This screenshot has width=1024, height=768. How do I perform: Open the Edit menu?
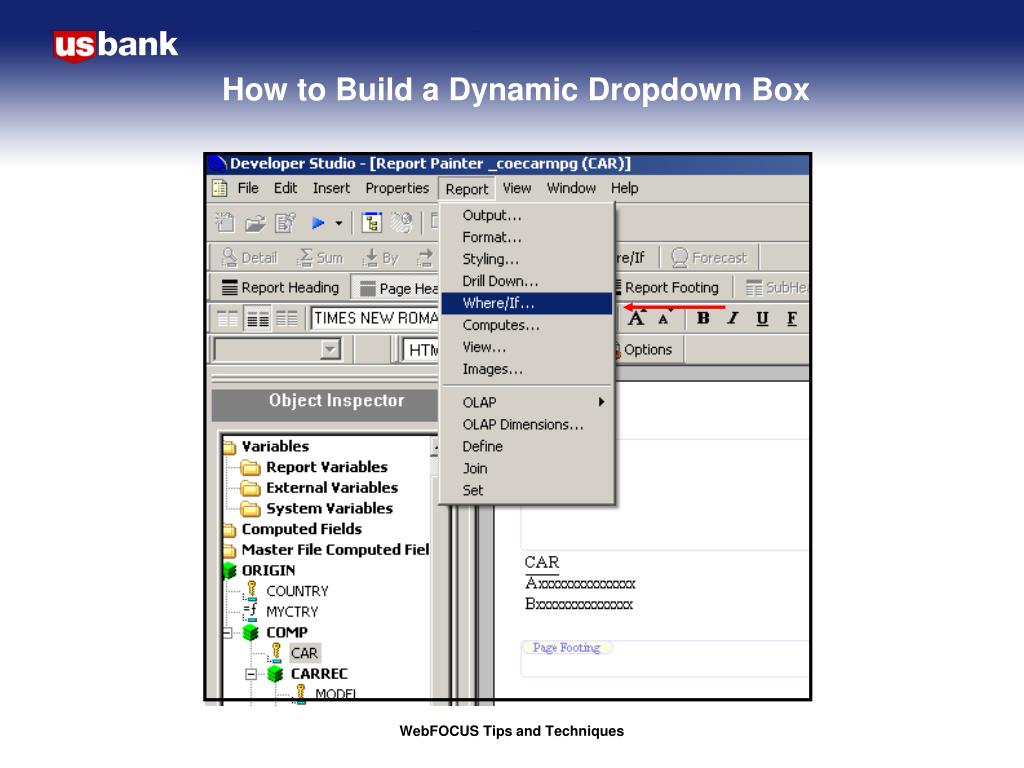click(285, 188)
